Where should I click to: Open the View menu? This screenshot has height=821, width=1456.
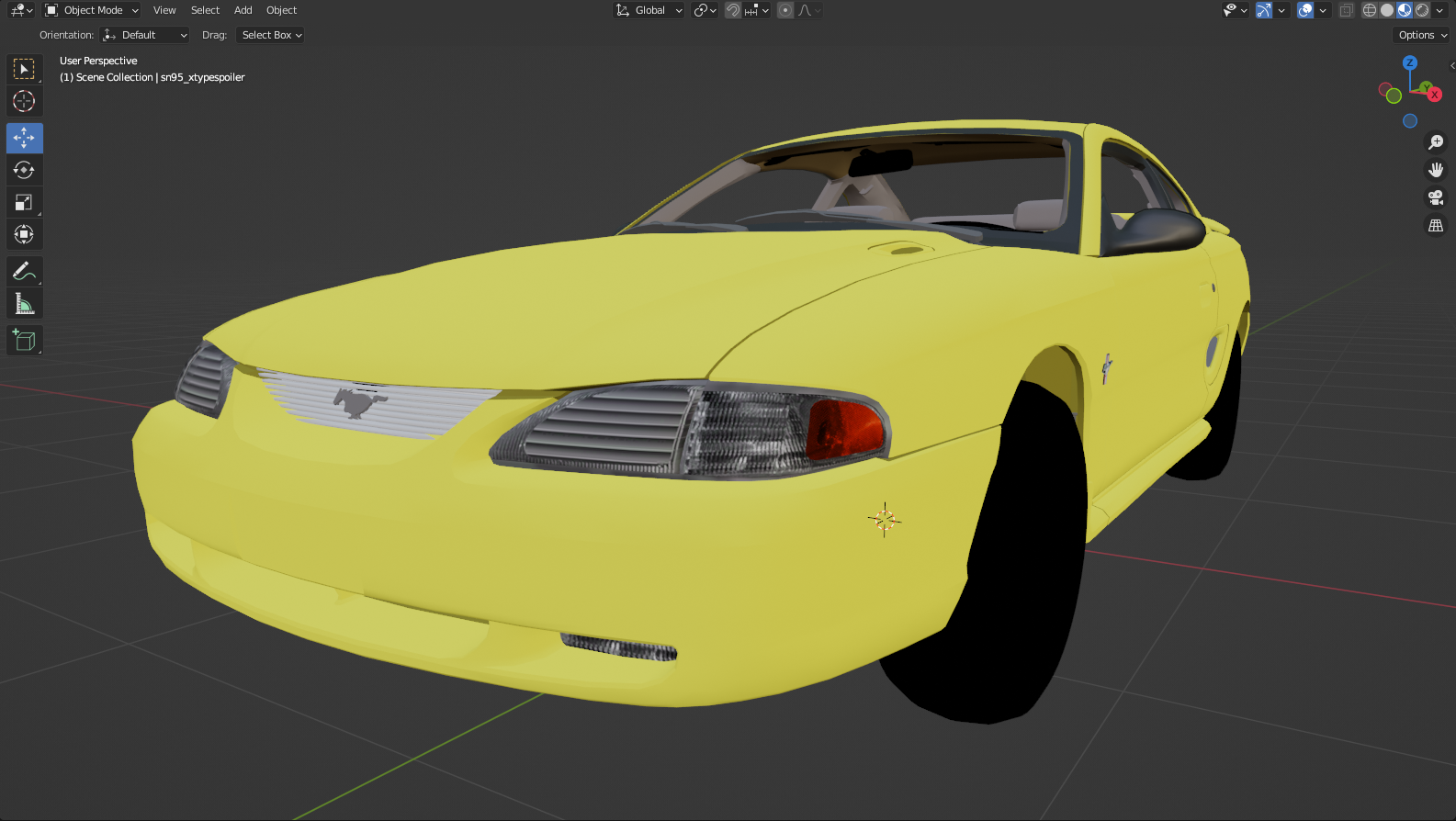tap(164, 10)
